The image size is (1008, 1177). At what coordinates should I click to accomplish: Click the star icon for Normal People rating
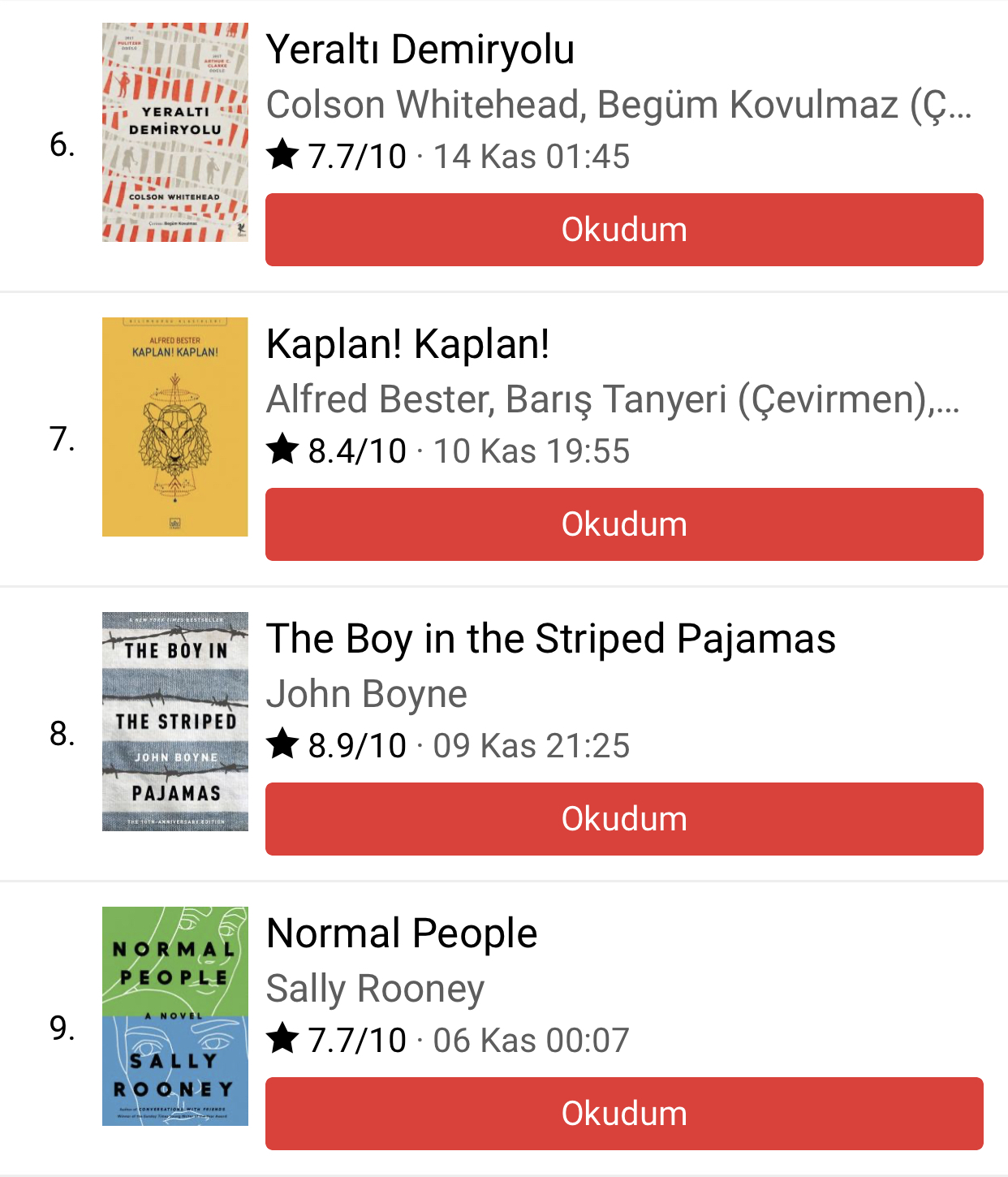click(282, 1038)
